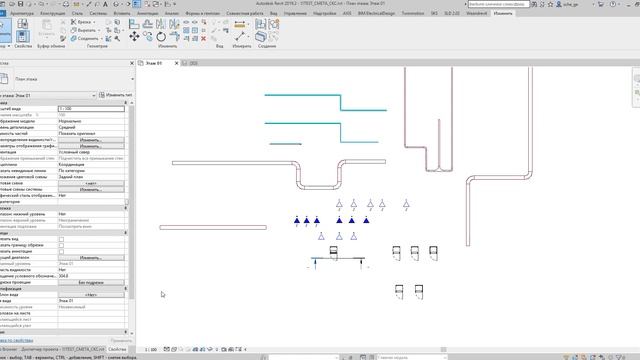Screen dimensions: 640x360
Task: Click the Properties help link
Action: coord(16,340)
